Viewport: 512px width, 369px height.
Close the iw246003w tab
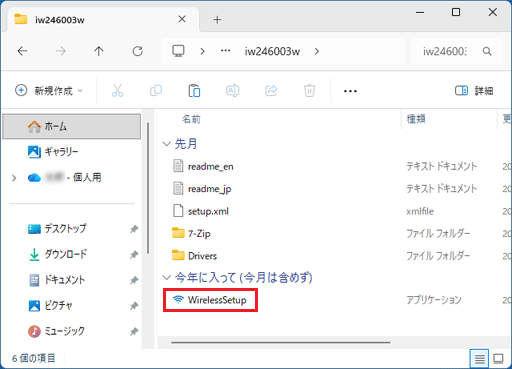[182, 19]
